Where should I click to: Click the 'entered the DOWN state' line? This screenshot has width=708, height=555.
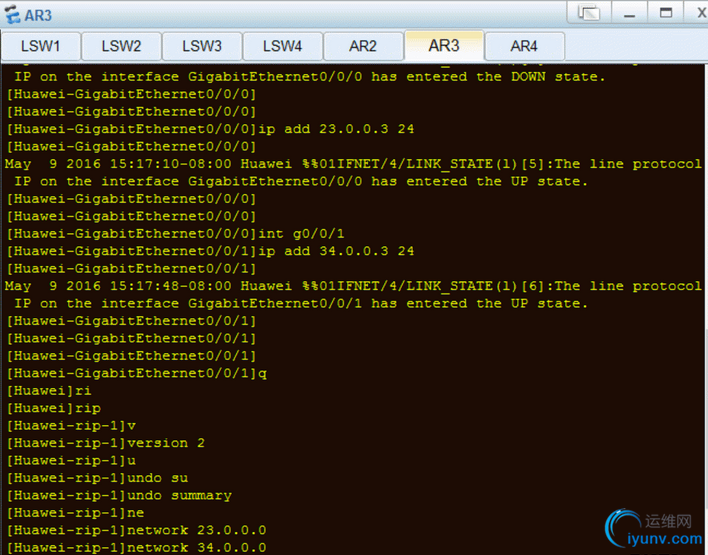click(309, 77)
